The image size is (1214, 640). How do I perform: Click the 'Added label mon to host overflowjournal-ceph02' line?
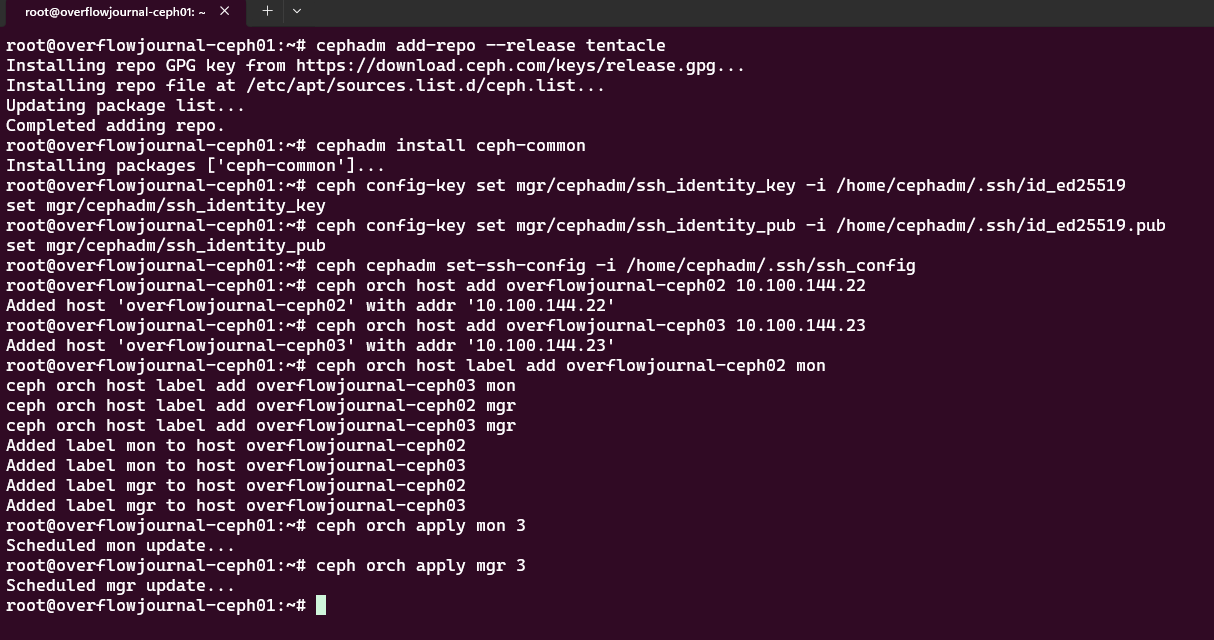point(236,446)
